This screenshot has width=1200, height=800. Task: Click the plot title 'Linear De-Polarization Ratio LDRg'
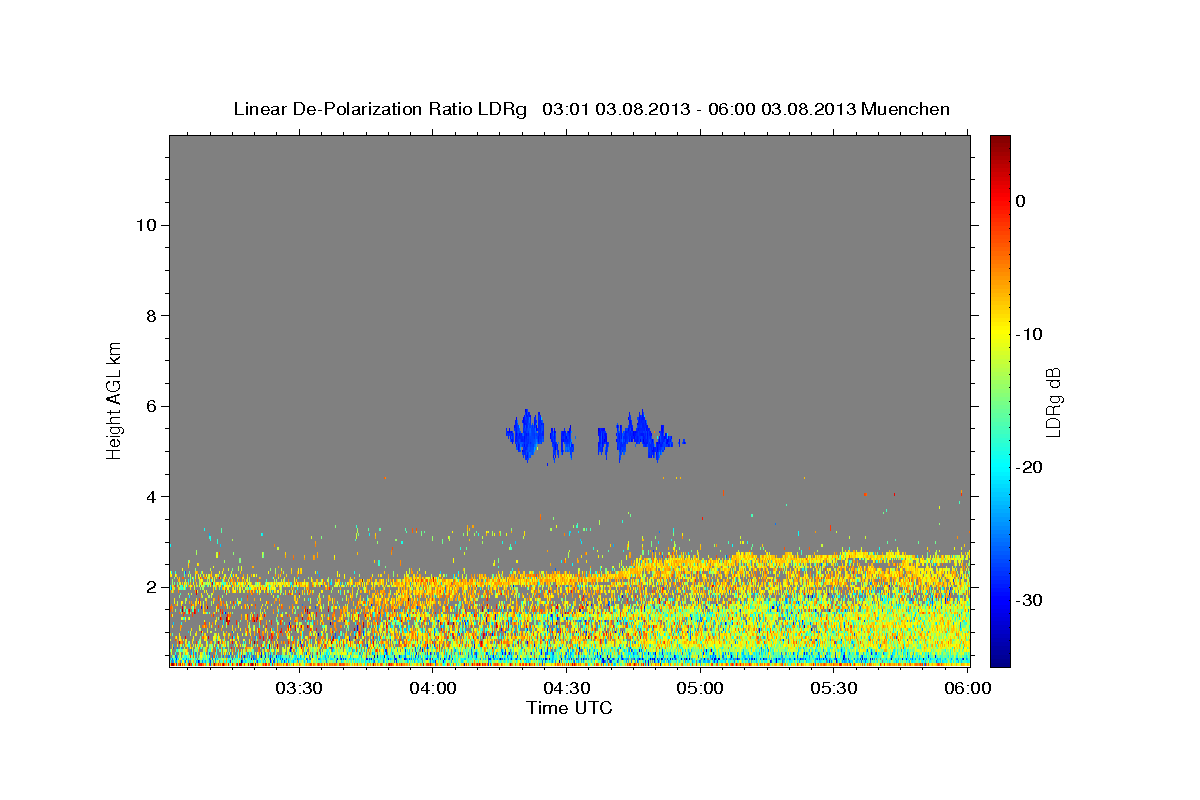pos(380,109)
